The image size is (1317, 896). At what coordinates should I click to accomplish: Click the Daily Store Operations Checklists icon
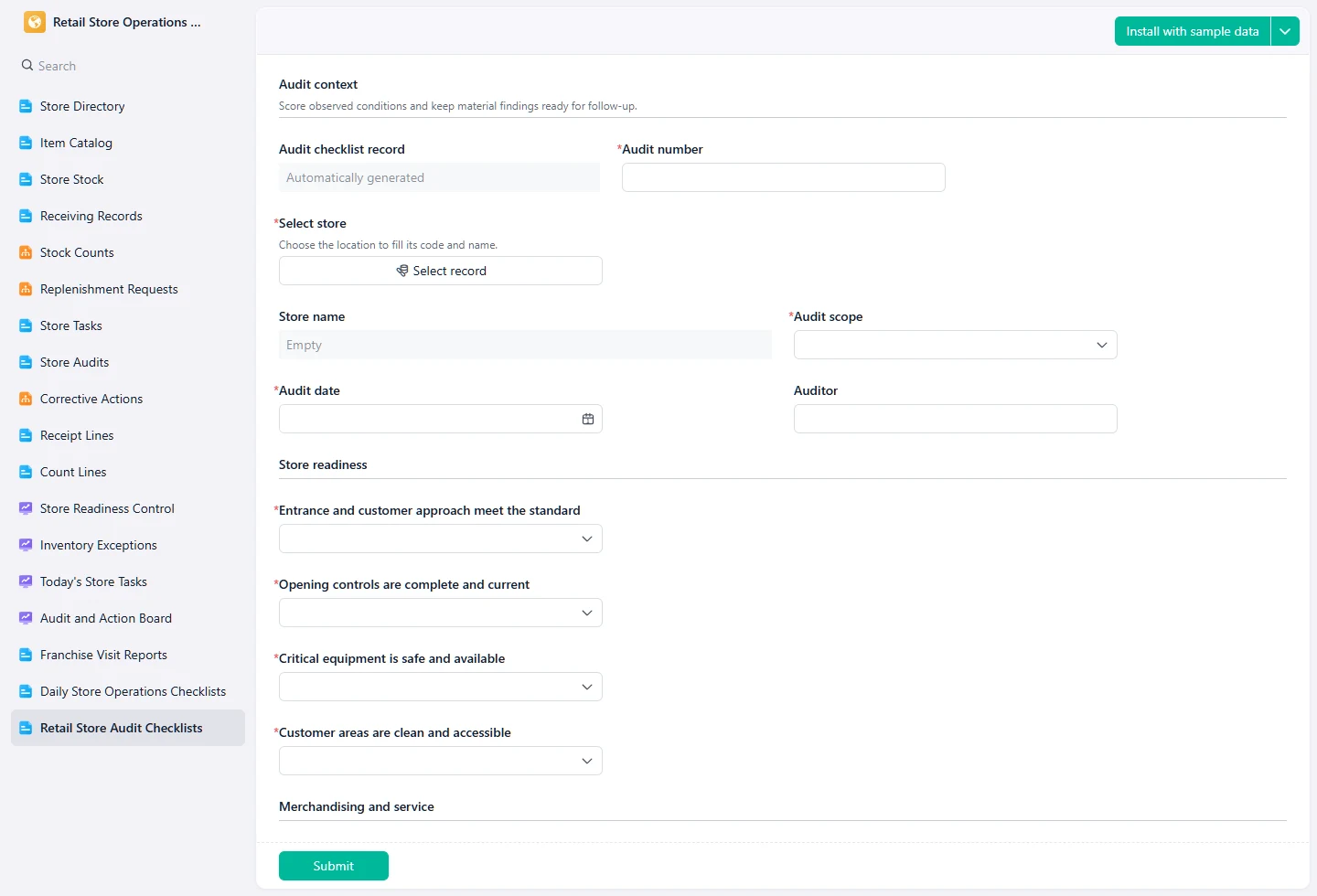click(x=26, y=691)
